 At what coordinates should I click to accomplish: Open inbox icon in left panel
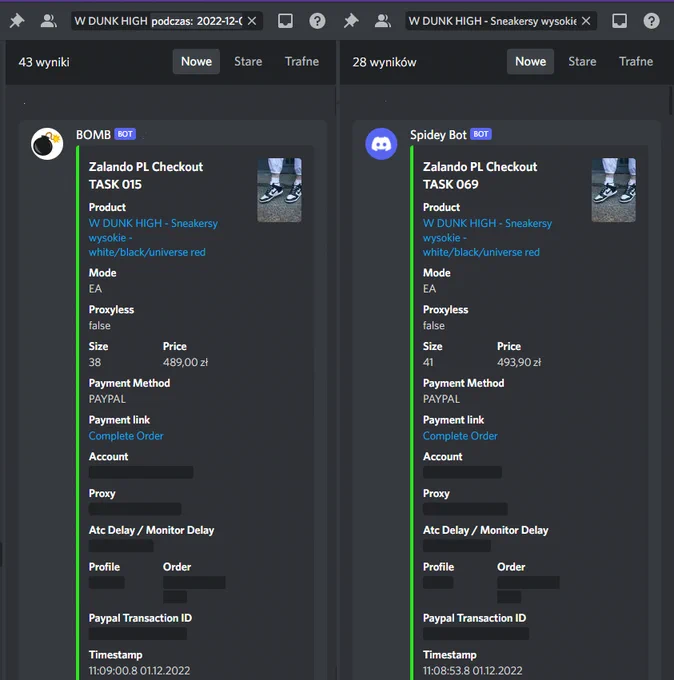click(285, 21)
